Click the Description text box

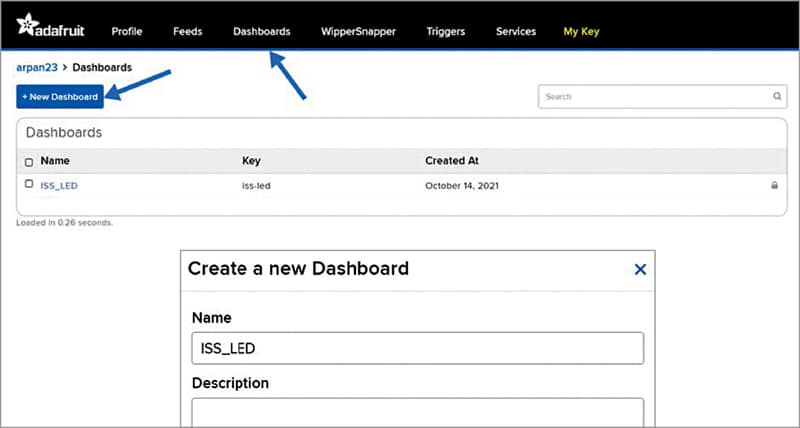[417, 412]
